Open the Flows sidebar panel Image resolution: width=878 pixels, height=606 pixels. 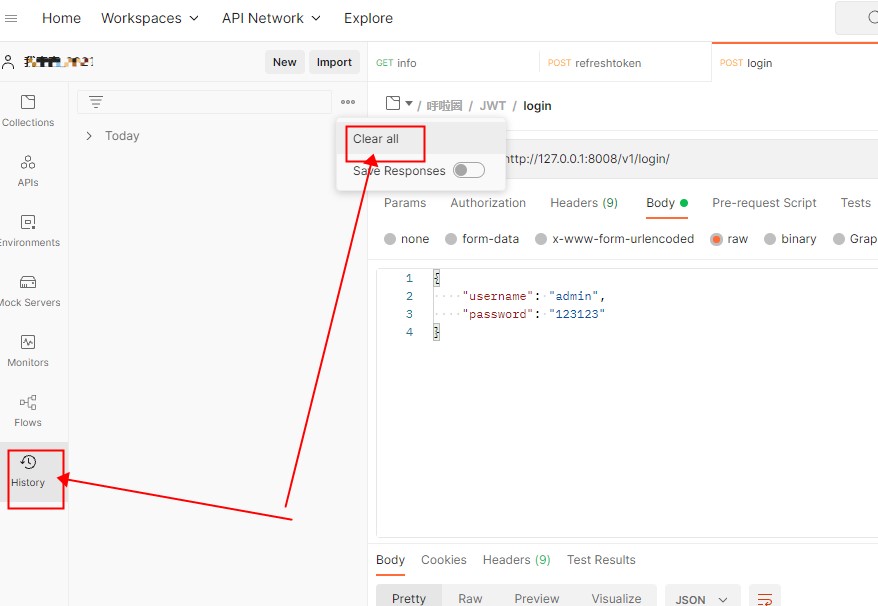click(28, 410)
